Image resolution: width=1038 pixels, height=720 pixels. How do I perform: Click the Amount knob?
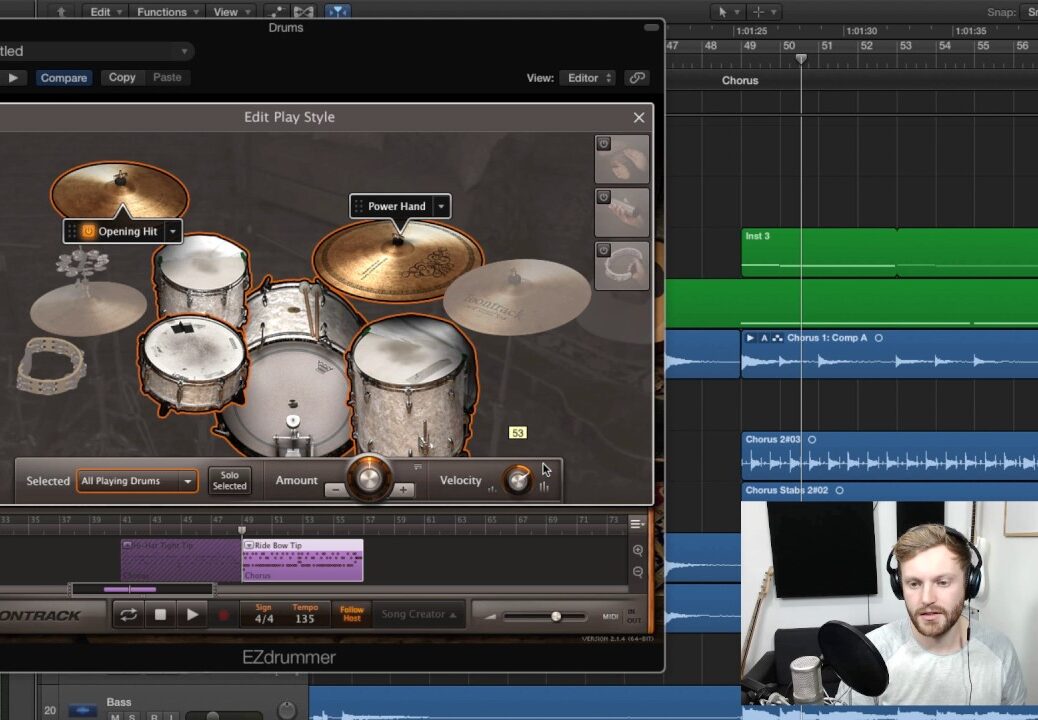[x=369, y=477]
